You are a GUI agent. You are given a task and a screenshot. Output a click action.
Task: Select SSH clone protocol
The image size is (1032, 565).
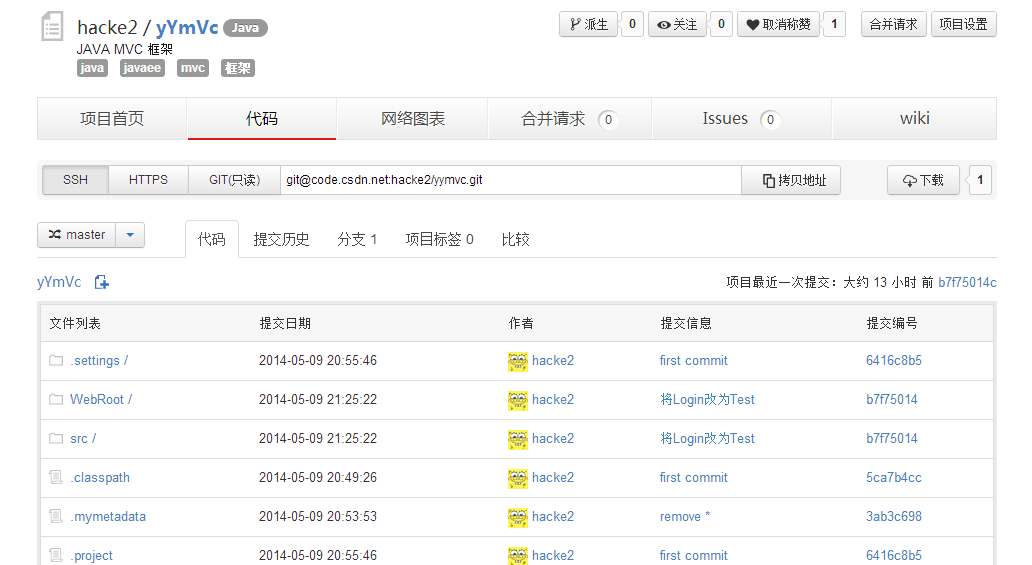click(76, 180)
